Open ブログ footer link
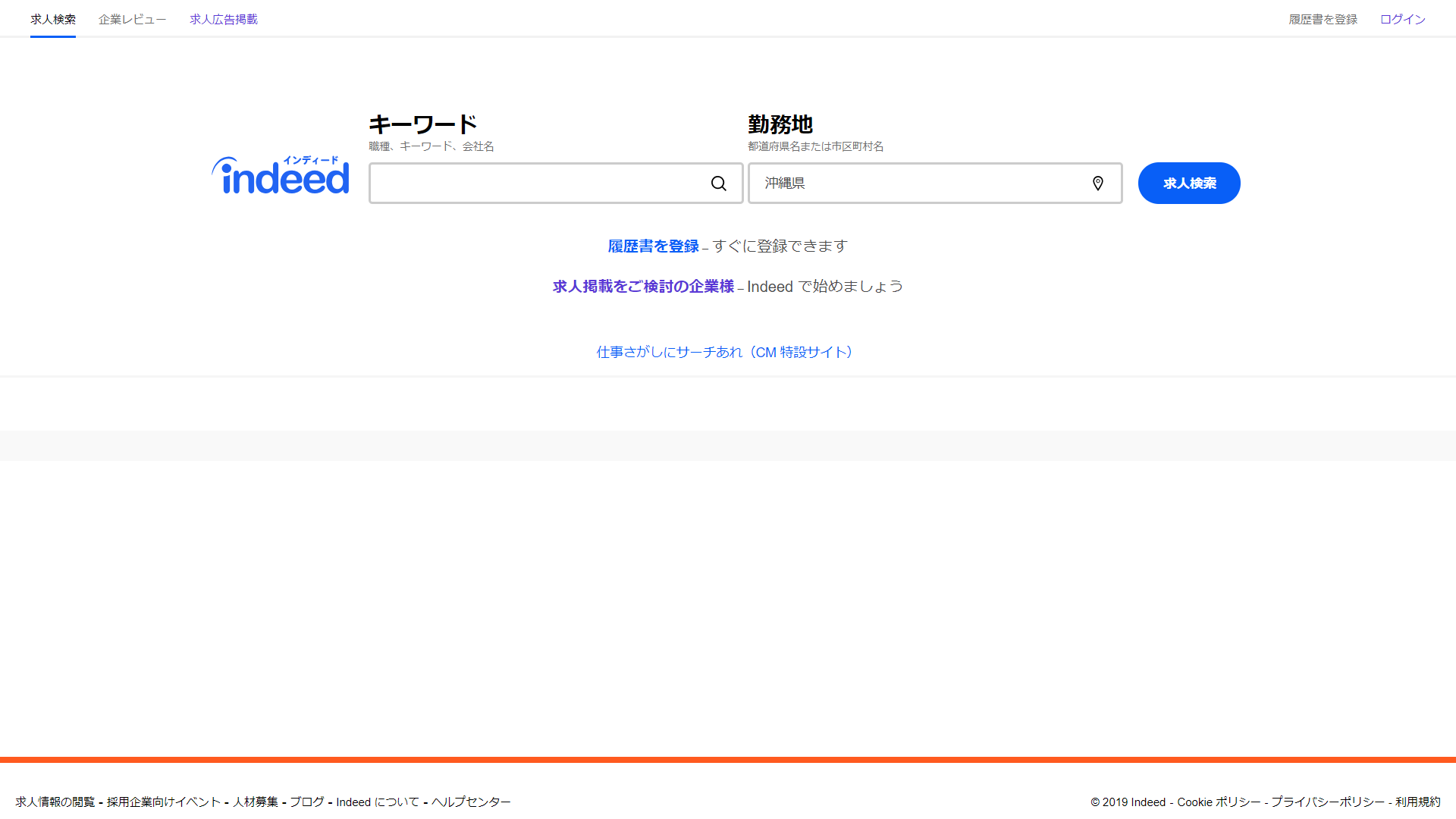 click(307, 802)
